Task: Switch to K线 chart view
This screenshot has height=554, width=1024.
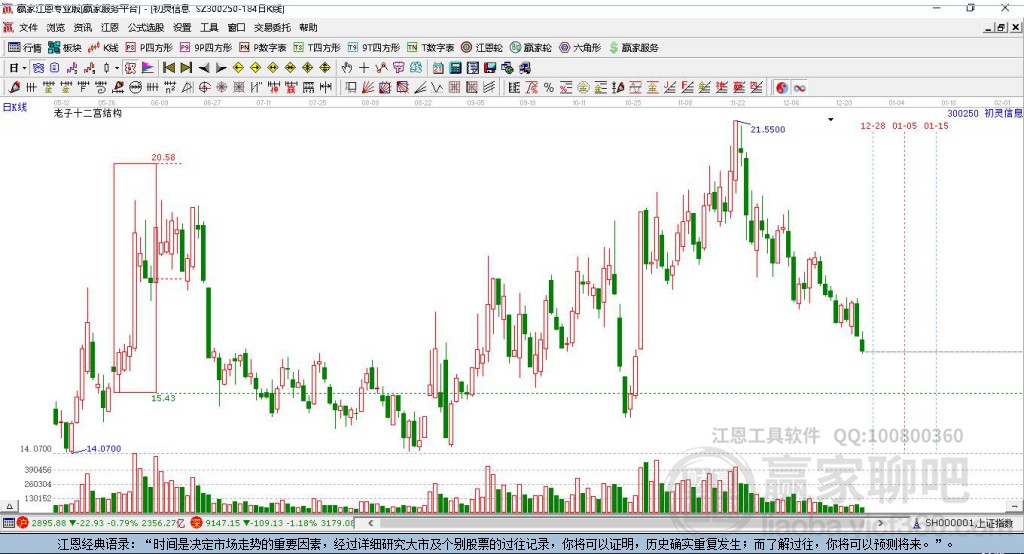Action: (103, 48)
